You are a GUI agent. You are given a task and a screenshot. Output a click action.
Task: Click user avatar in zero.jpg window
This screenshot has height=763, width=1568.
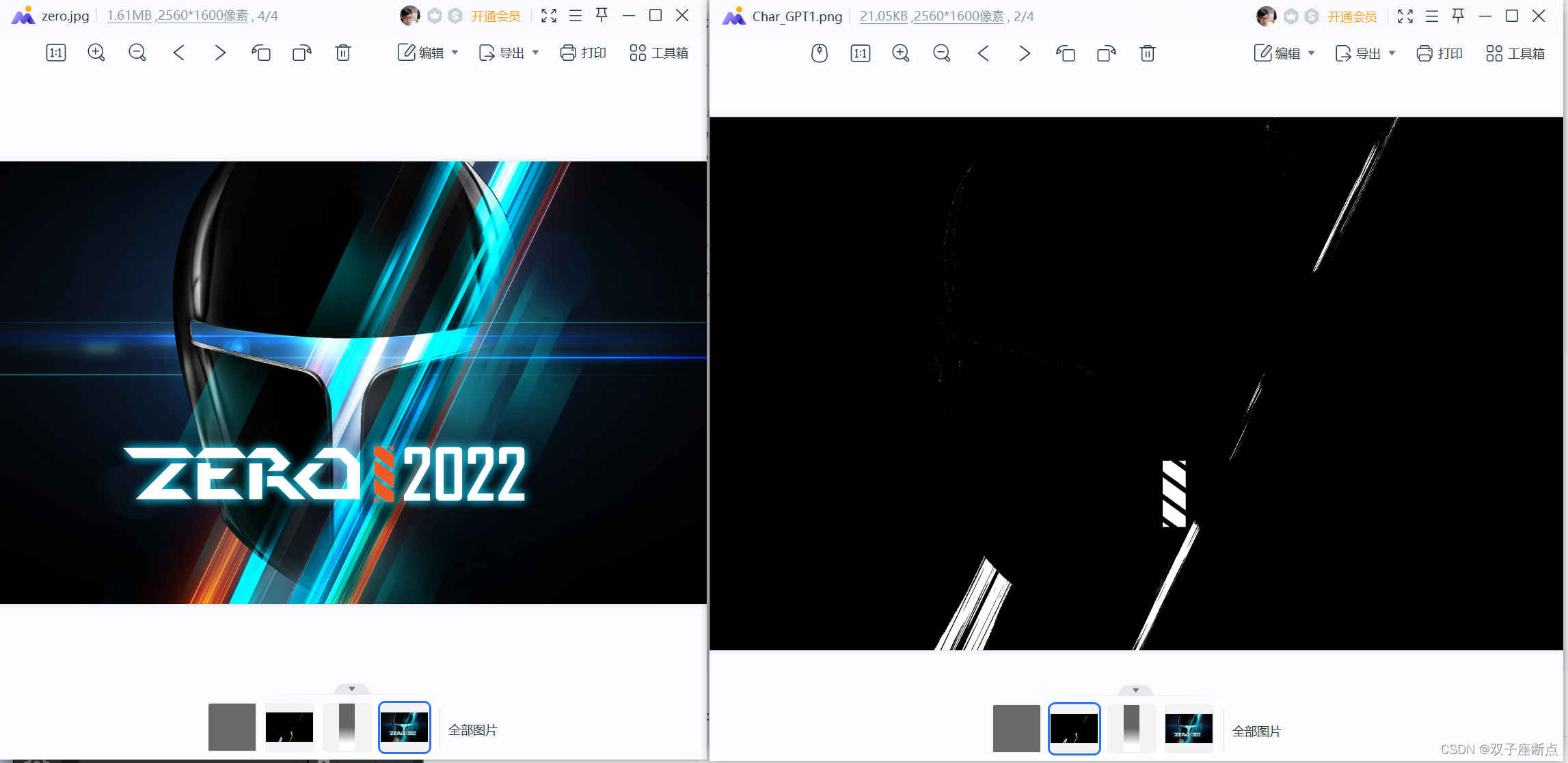point(409,16)
